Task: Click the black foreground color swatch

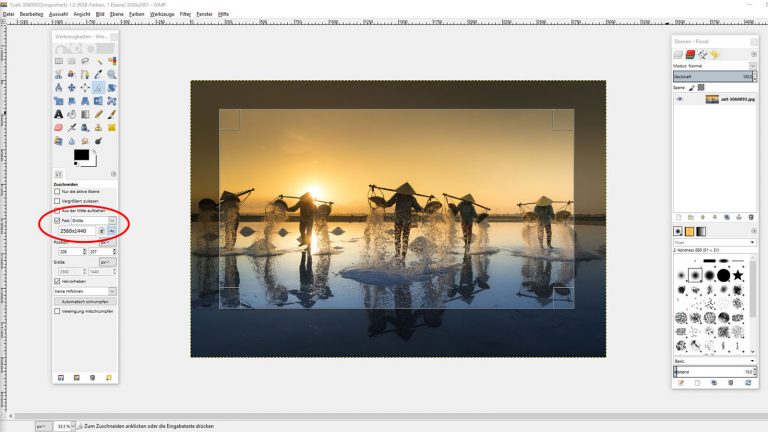Action: tap(81, 154)
